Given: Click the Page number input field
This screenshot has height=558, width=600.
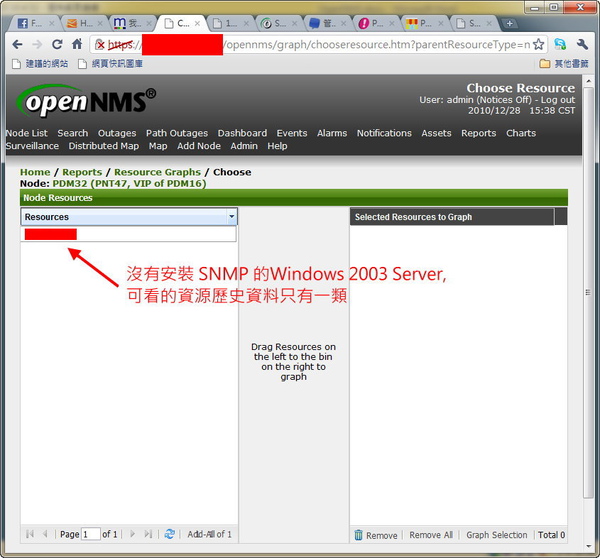Looking at the screenshot, I should pos(91,534).
